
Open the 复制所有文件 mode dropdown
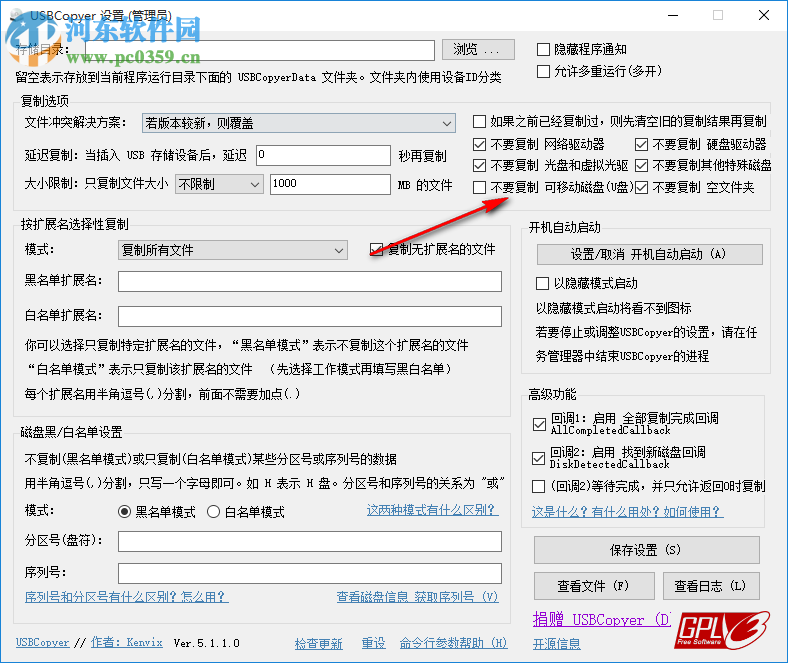click(233, 250)
